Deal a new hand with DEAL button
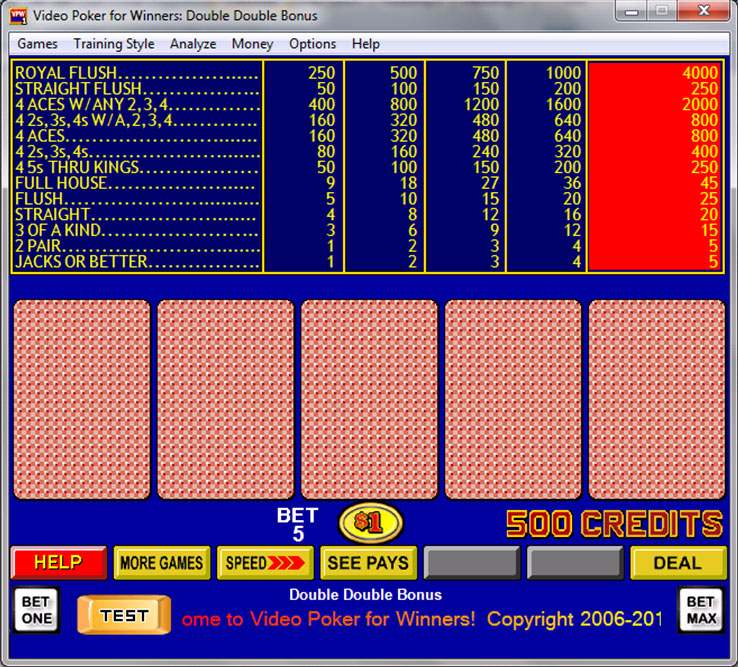Screen dimensions: 738x667 coord(678,563)
